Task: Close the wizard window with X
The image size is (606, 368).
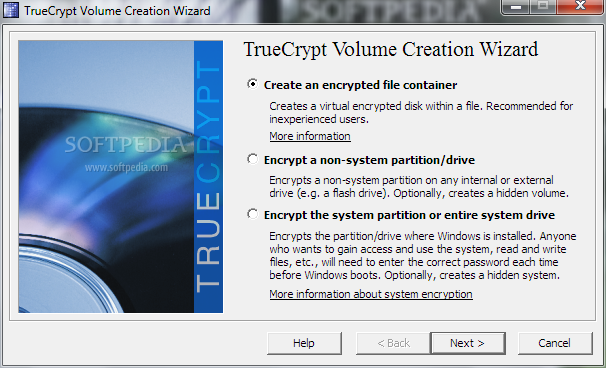Action: (580, 6)
